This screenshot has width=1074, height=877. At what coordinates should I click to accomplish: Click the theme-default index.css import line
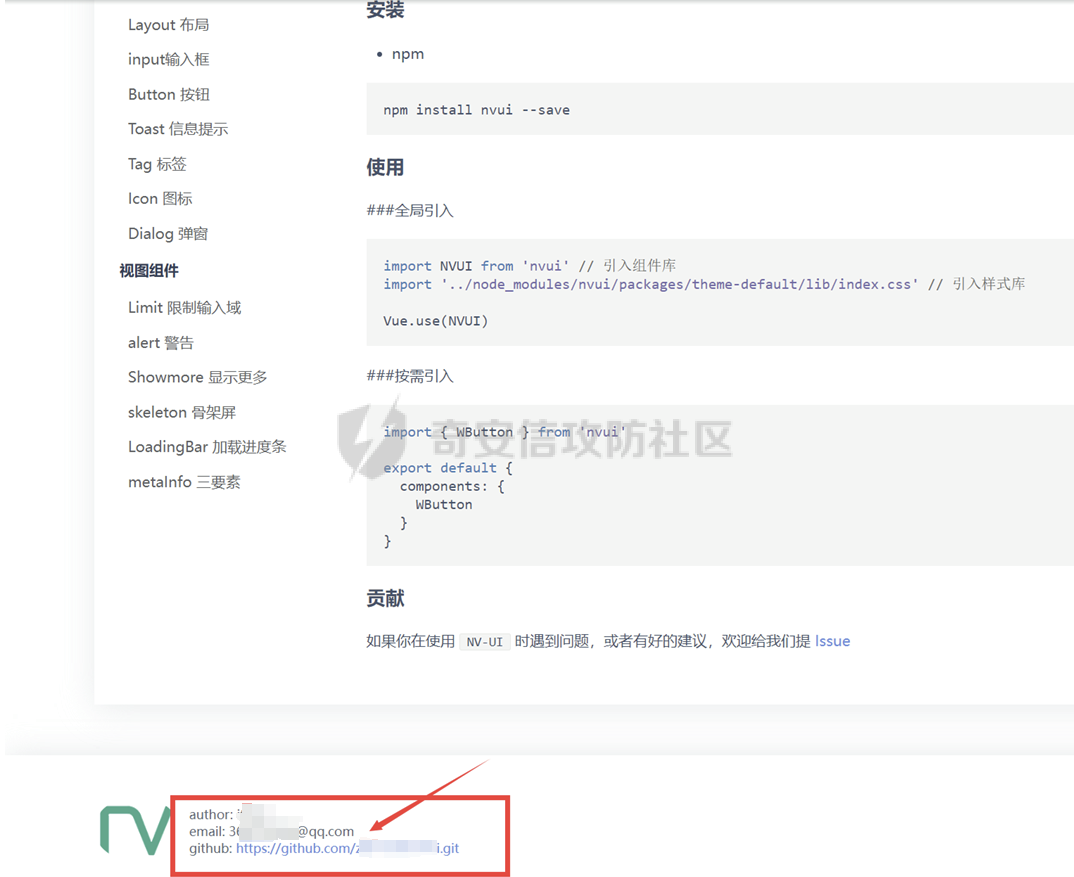click(704, 284)
